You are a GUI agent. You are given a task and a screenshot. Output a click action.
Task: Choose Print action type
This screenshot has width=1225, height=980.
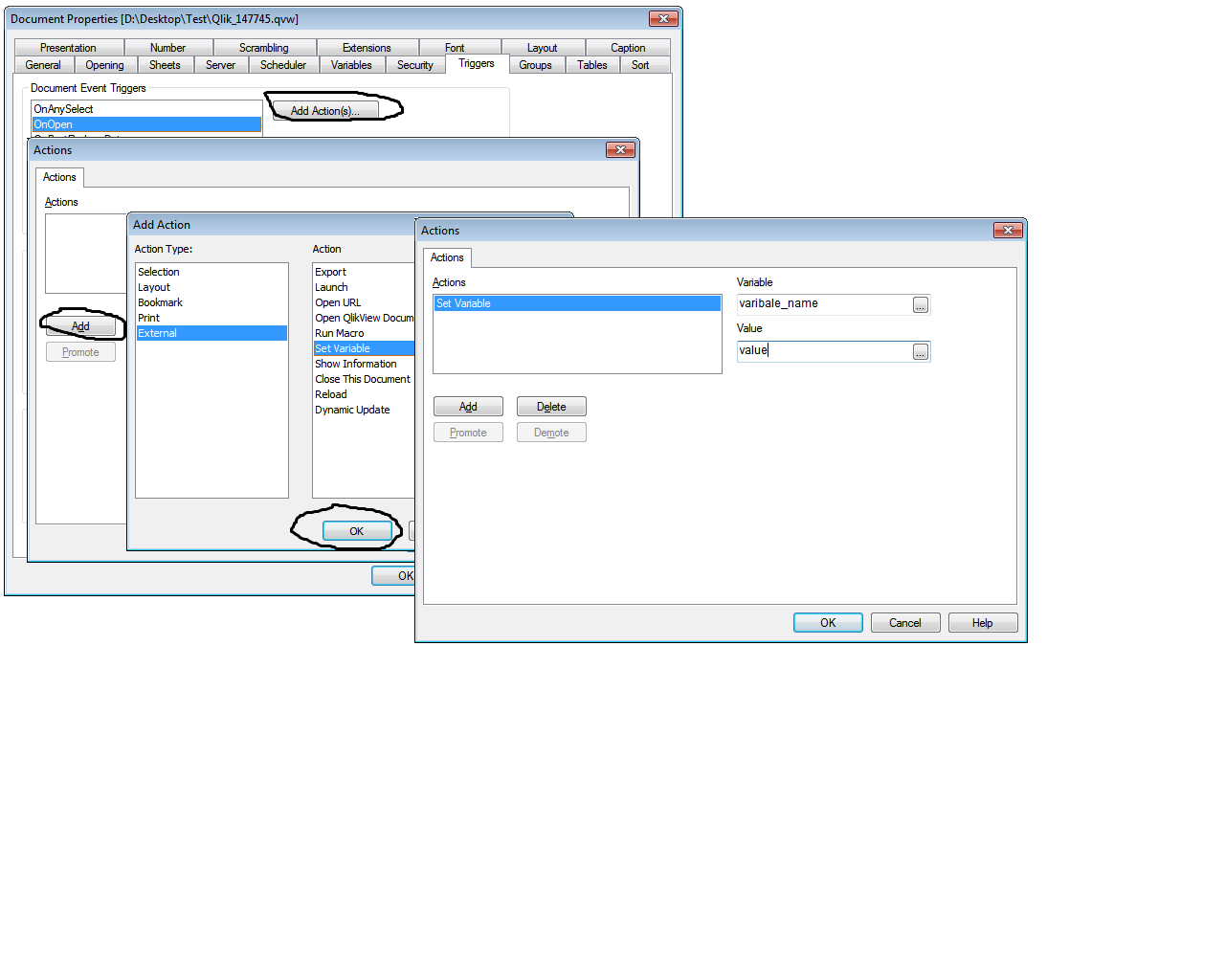point(212,318)
